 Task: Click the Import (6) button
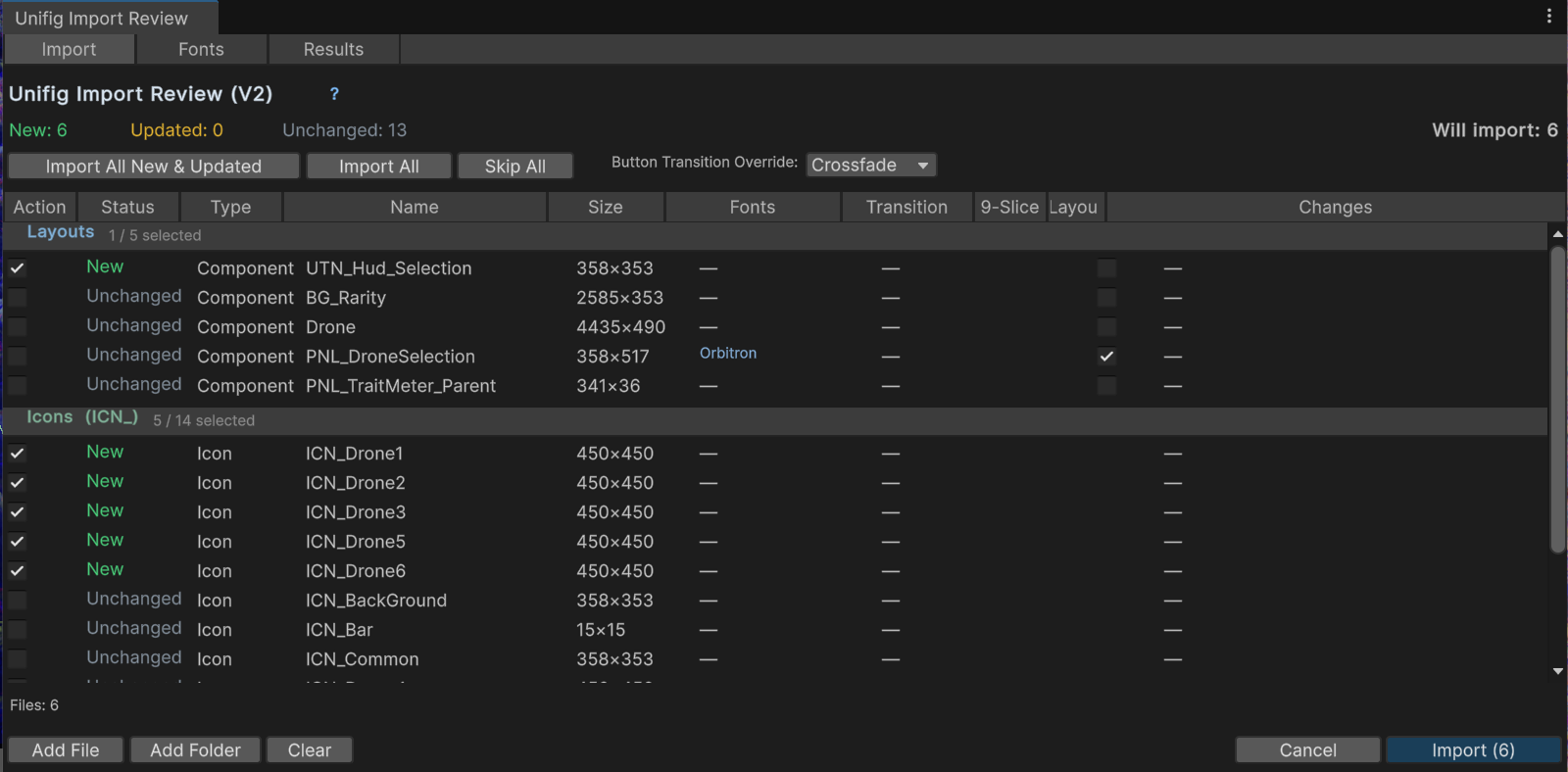point(1473,749)
